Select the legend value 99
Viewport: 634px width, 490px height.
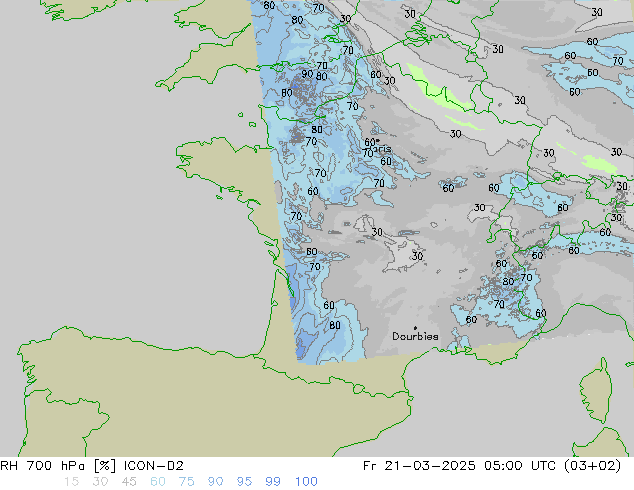273,482
